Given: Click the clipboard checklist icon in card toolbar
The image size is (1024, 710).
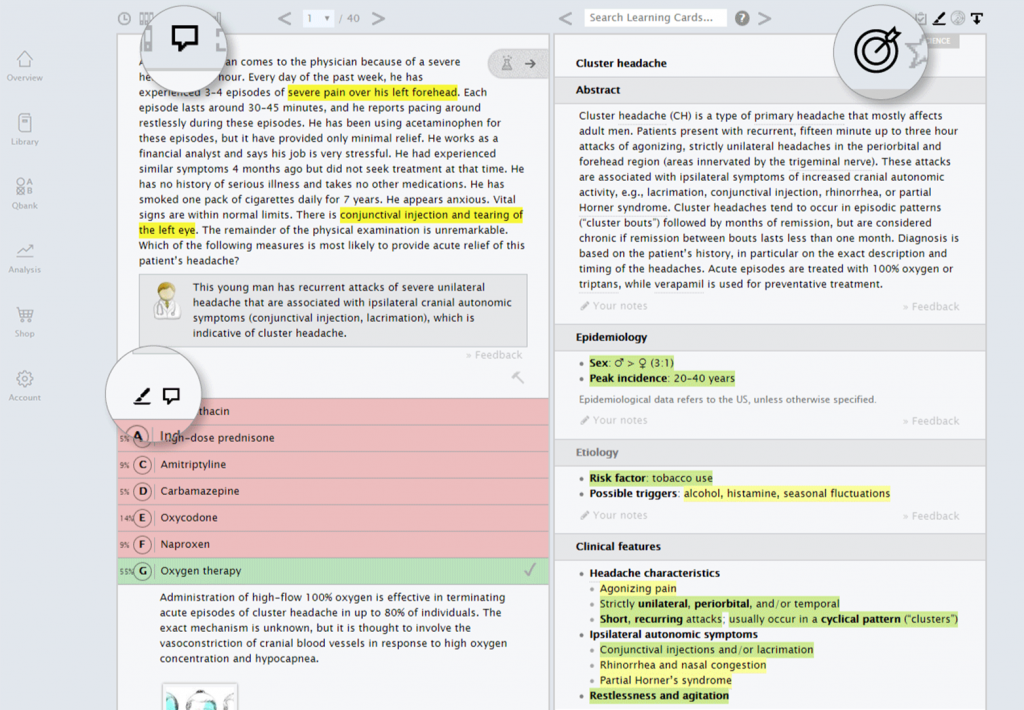Looking at the screenshot, I should coord(921,18).
